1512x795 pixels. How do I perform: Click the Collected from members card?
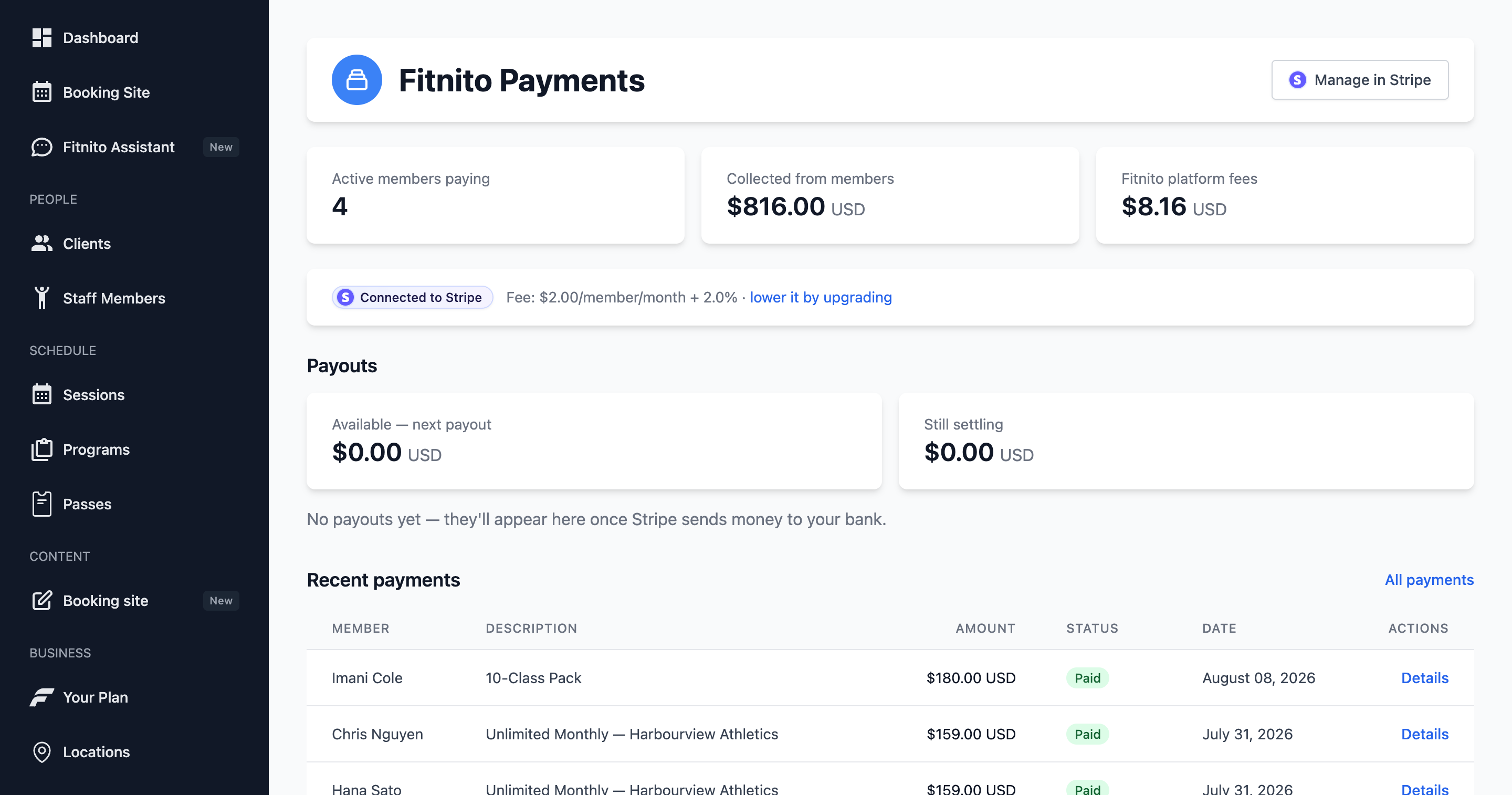coord(890,195)
